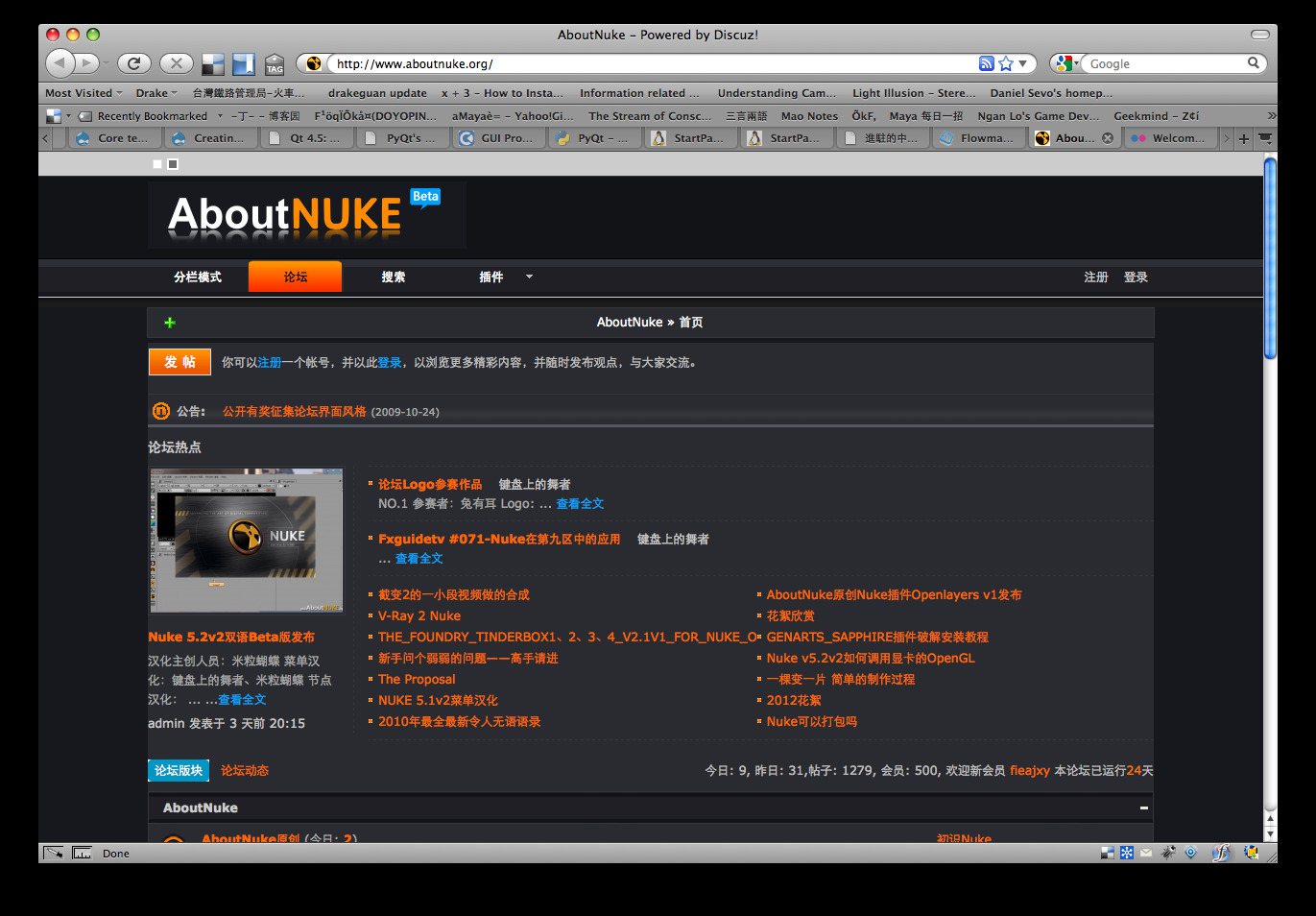This screenshot has width=1316, height=916.
Task: Open the address bar history dropdown arrow
Action: (x=1023, y=63)
